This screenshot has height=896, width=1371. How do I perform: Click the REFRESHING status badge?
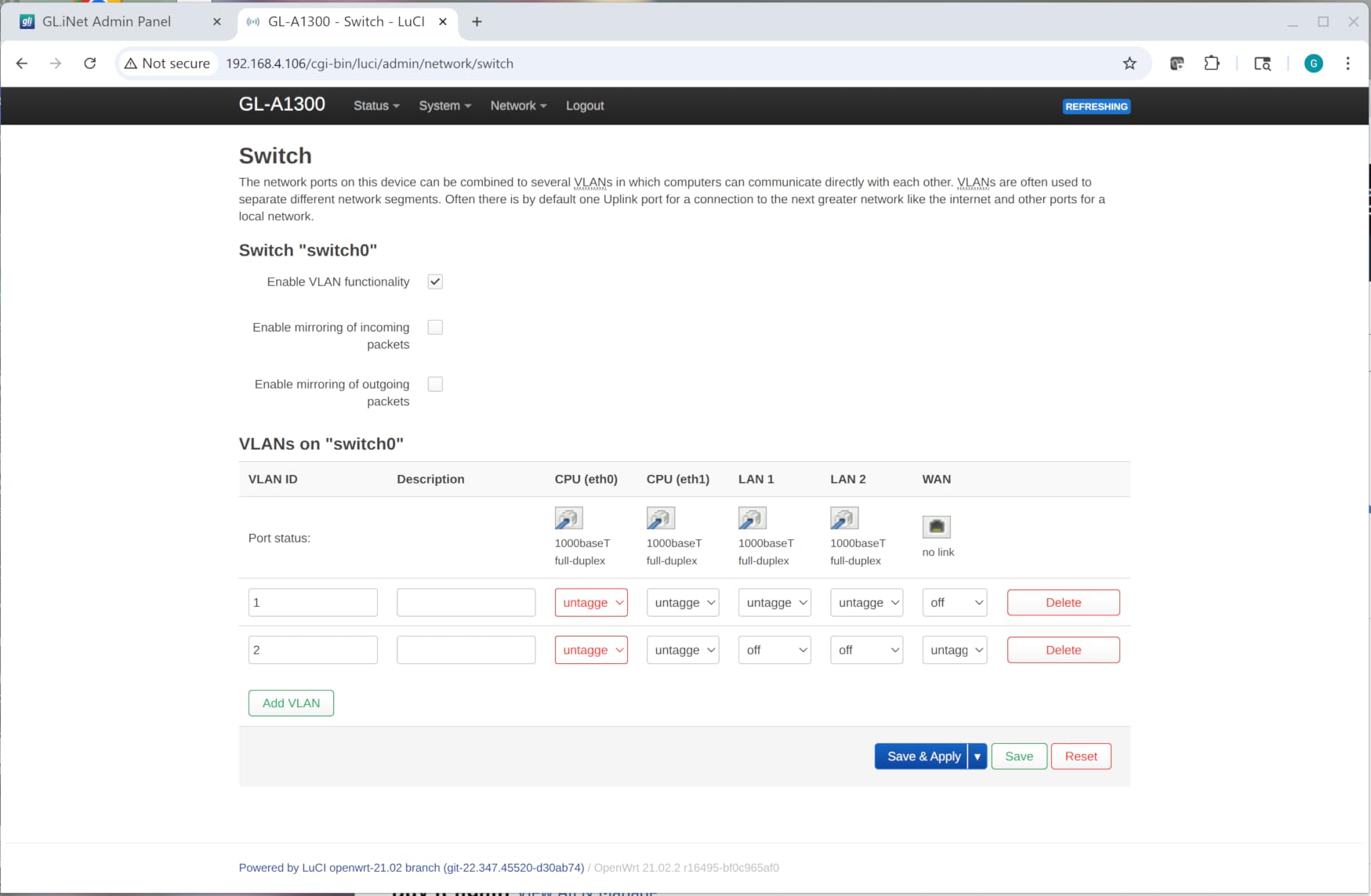1097,107
